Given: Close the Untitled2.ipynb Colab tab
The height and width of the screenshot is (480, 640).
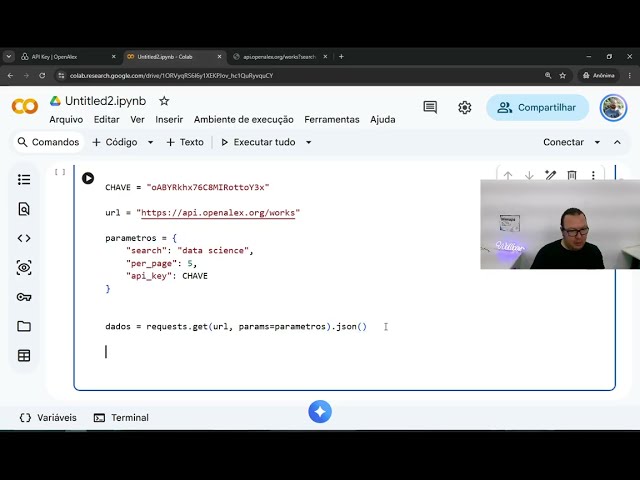Looking at the screenshot, I should click(x=219, y=57).
